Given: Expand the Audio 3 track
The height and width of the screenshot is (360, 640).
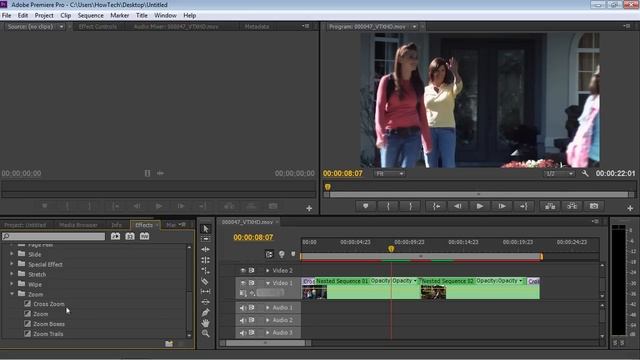Looking at the screenshot, I should point(268,333).
